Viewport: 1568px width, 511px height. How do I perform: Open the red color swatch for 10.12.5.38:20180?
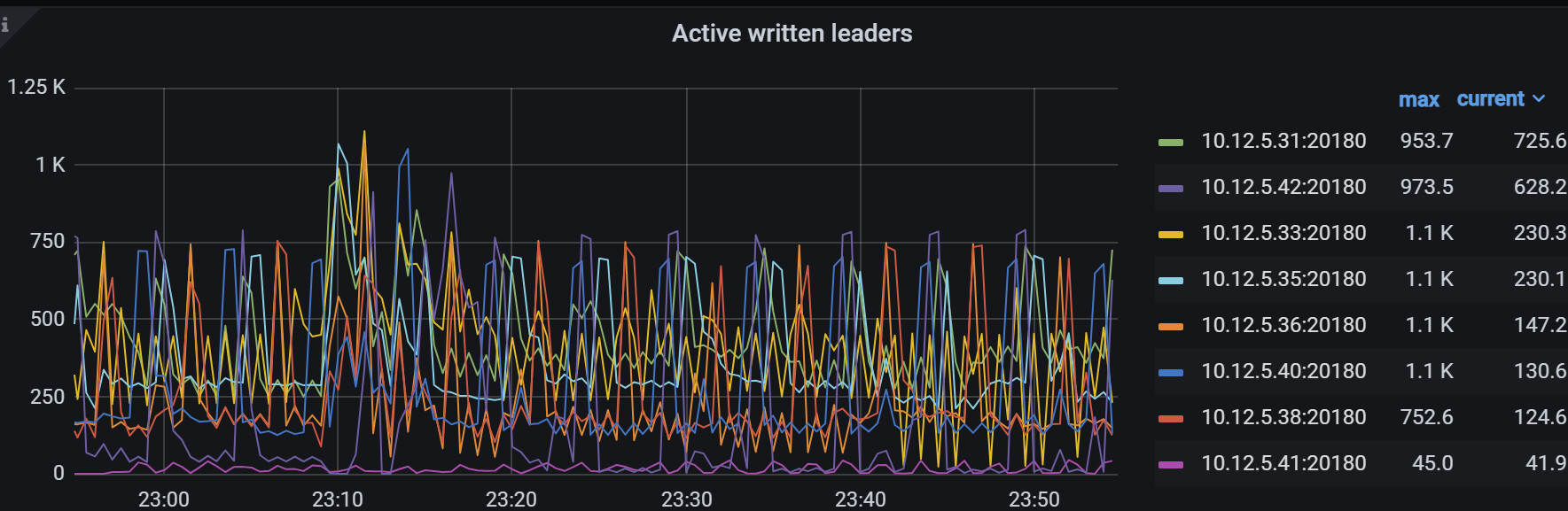pyautogui.click(x=1171, y=418)
